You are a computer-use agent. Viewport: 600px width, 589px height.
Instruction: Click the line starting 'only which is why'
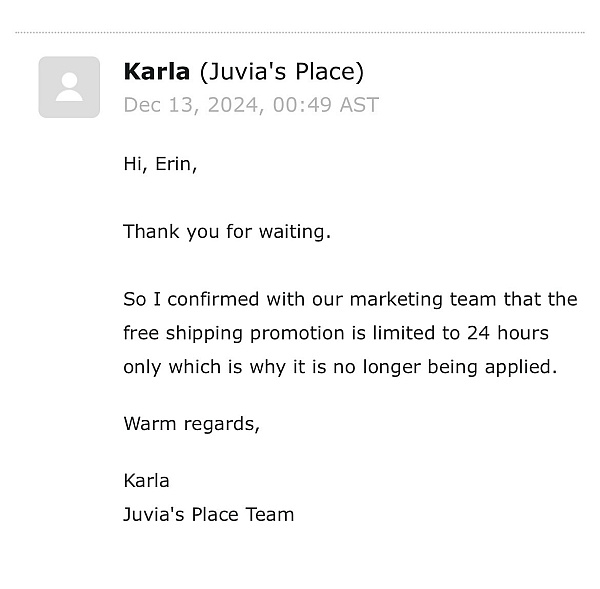340,367
